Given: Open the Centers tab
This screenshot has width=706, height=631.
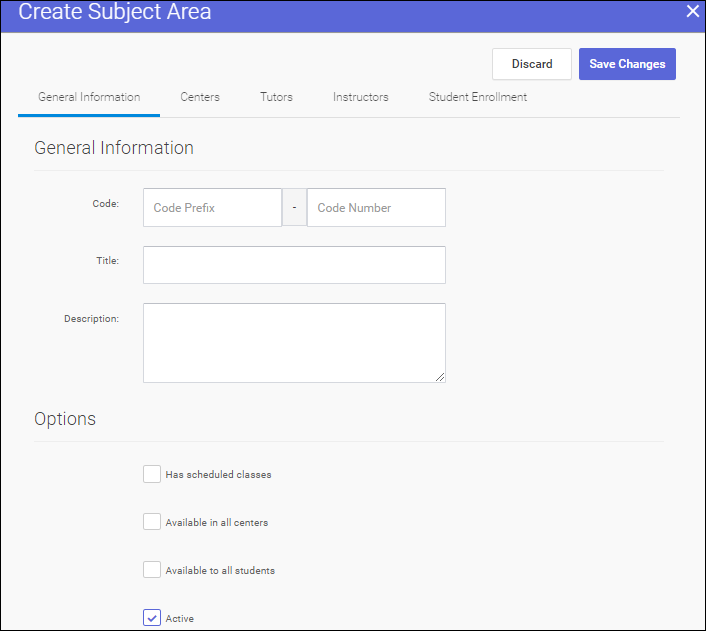Looking at the screenshot, I should tap(200, 97).
